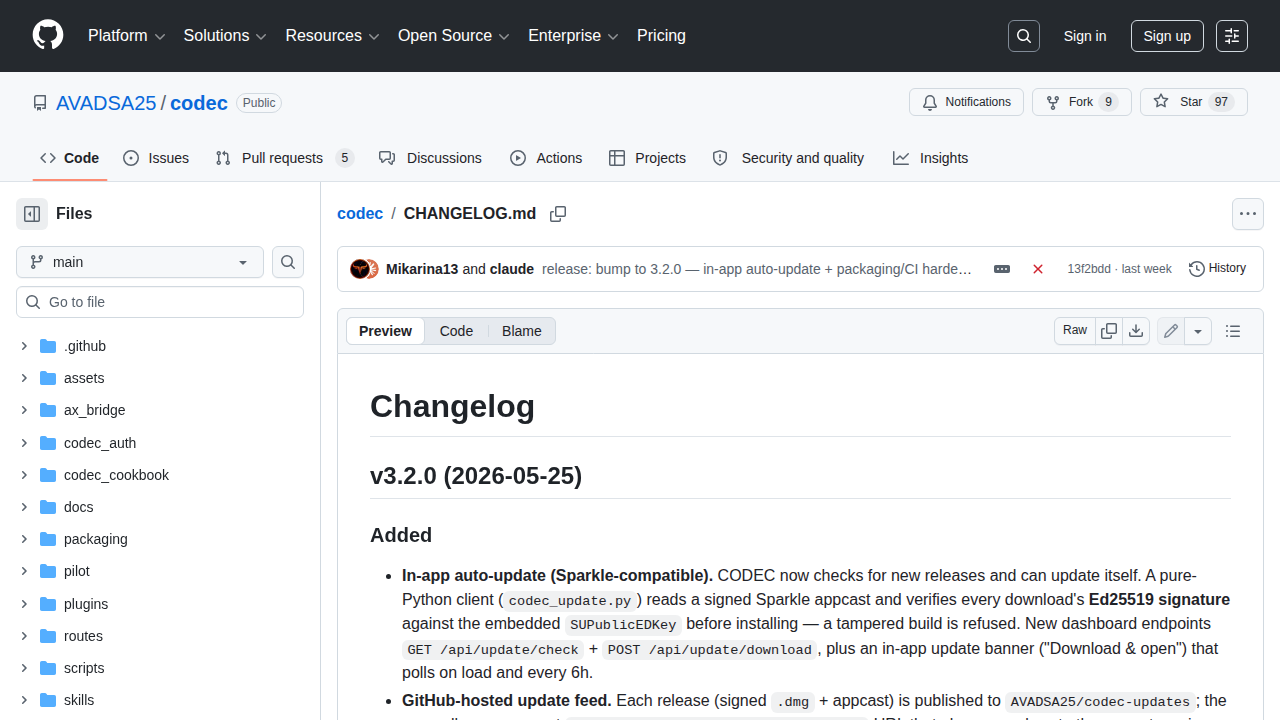This screenshot has height=720, width=1280.
Task: Open the Actions tab
Action: pos(546,158)
